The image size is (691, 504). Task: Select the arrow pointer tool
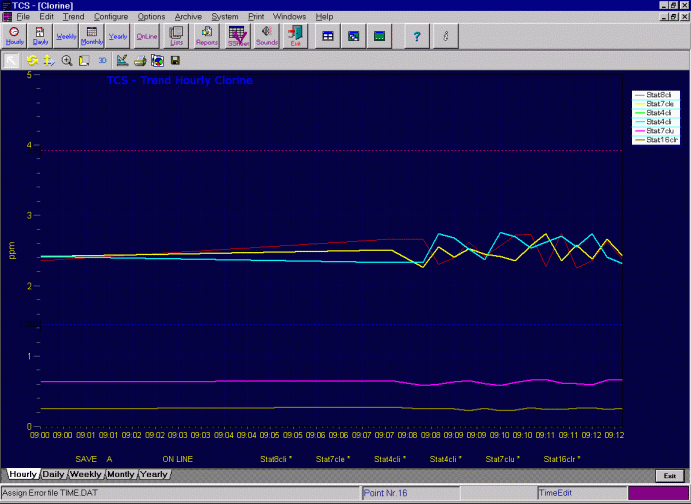coord(11,60)
